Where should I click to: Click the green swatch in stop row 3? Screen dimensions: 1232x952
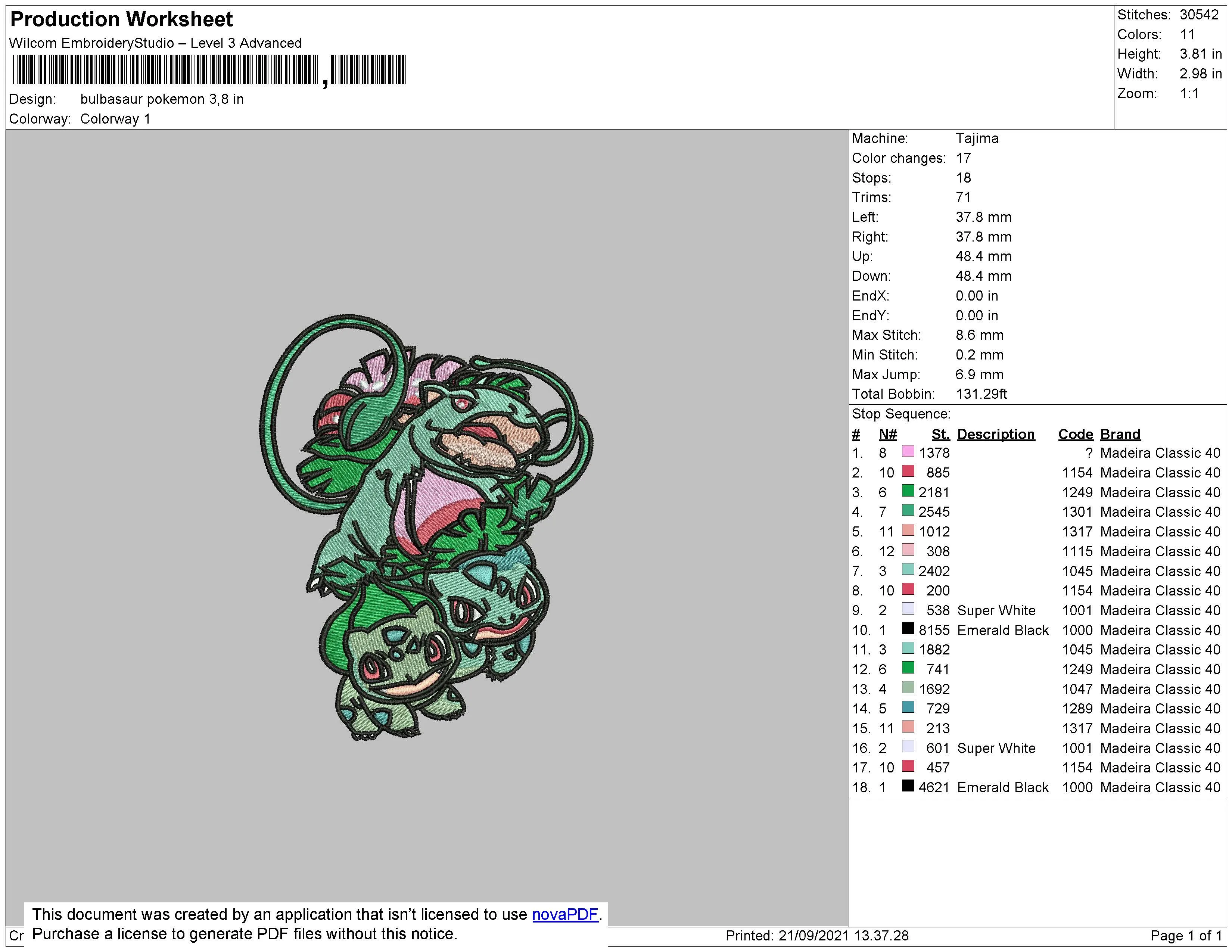908,491
